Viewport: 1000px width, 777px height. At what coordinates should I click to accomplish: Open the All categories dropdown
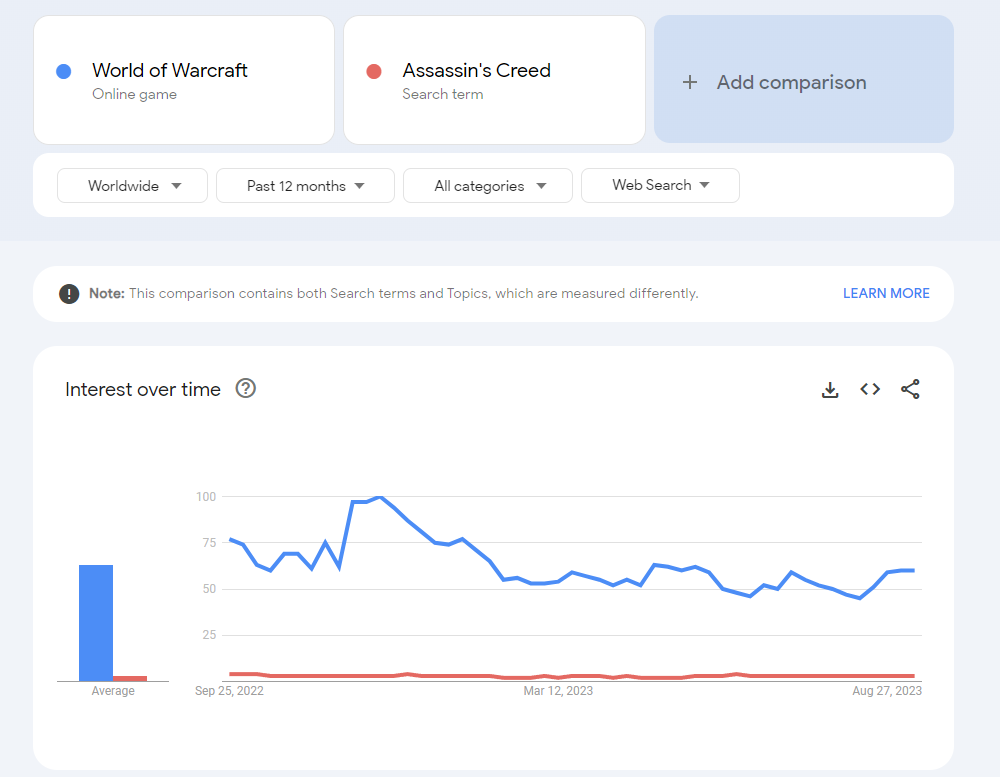(488, 186)
